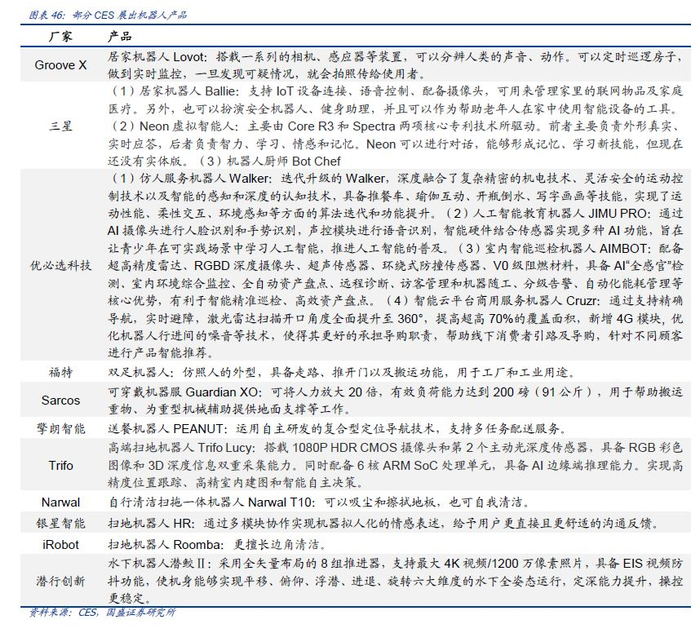Click the 三星 manufacturer cell
Viewport: 700px width, 633px height.
60,126
